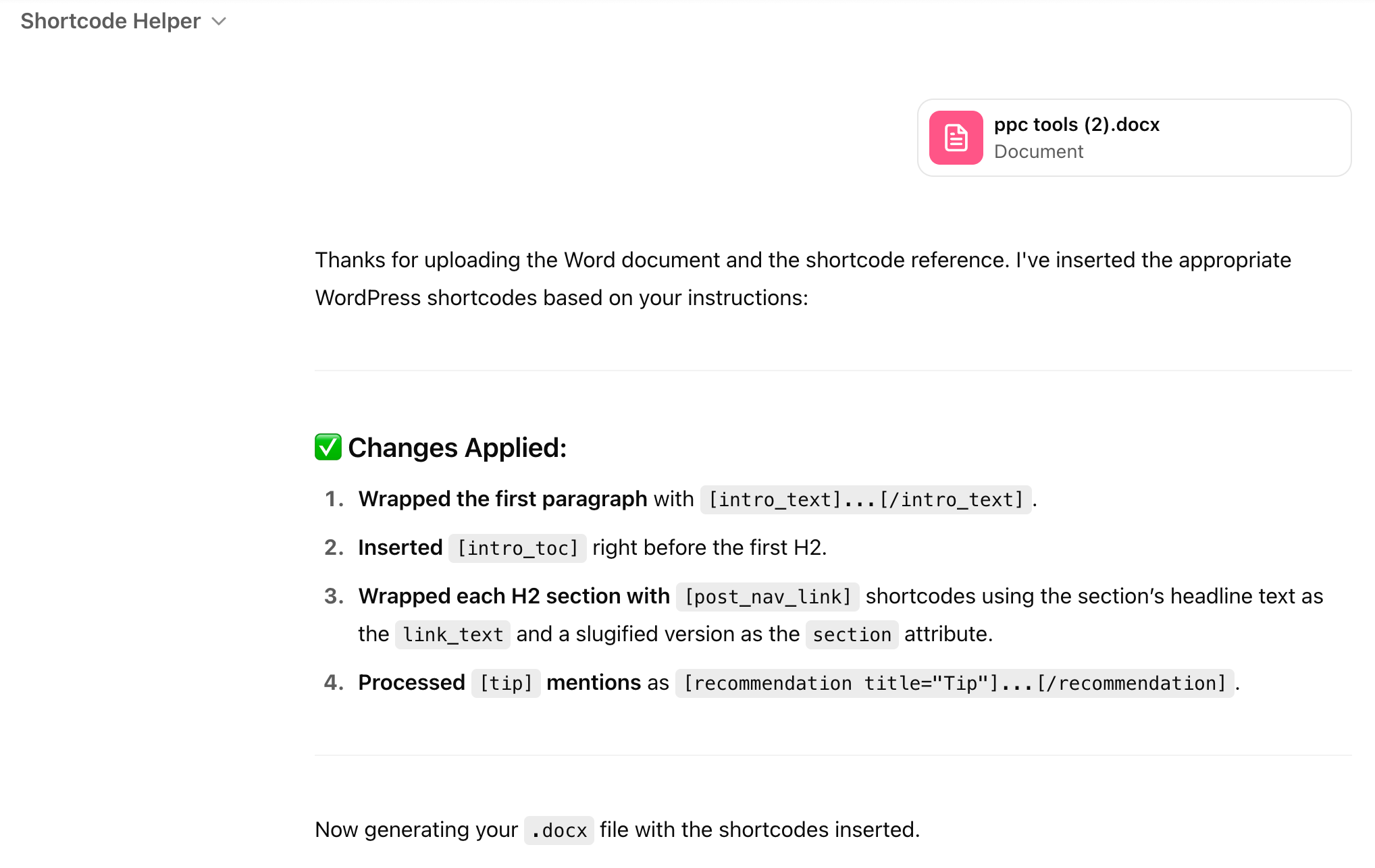This screenshot has height=868, width=1375.
Task: Select the [tip] code snippet
Action: 505,683
